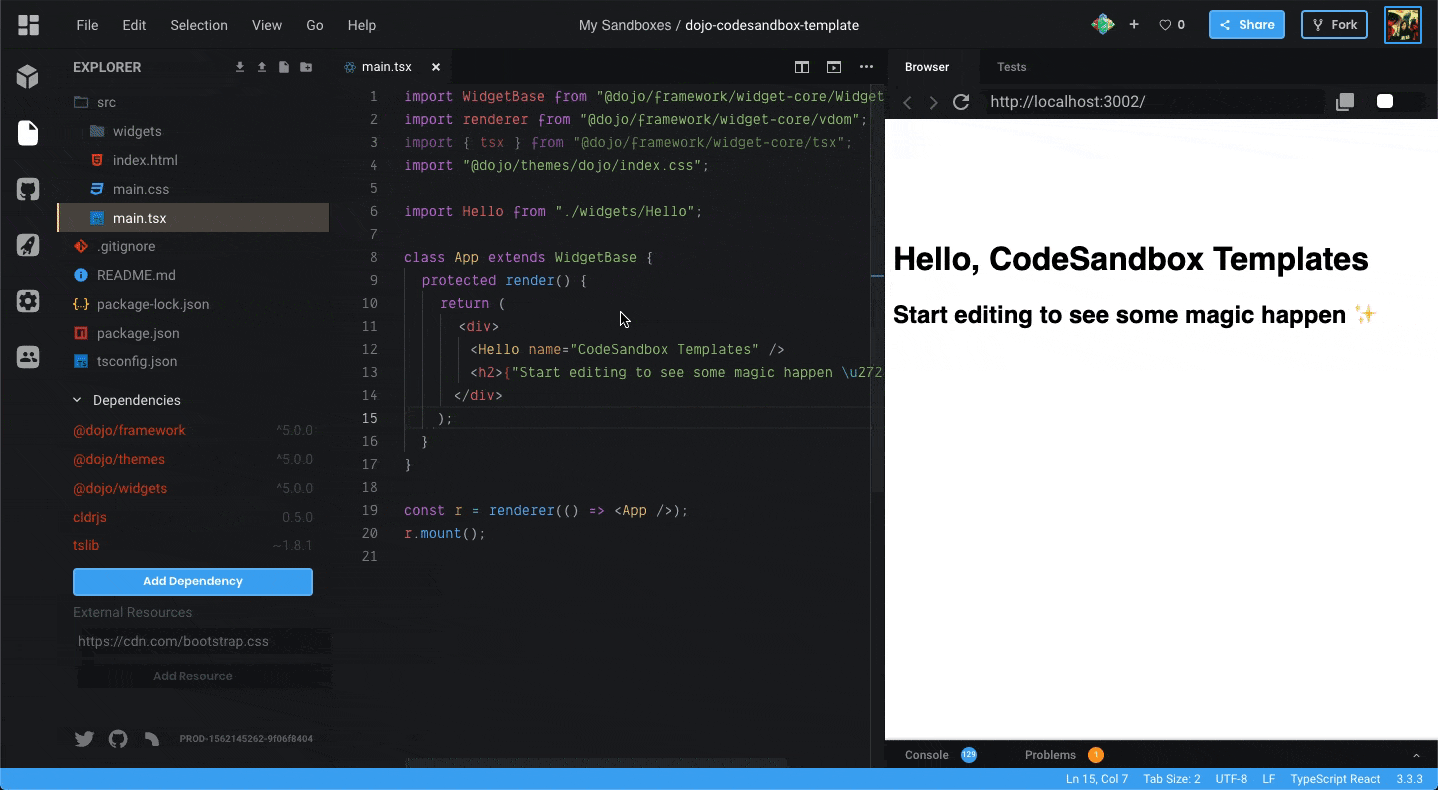
Task: Create a new file in the Explorer
Action: click(284, 66)
